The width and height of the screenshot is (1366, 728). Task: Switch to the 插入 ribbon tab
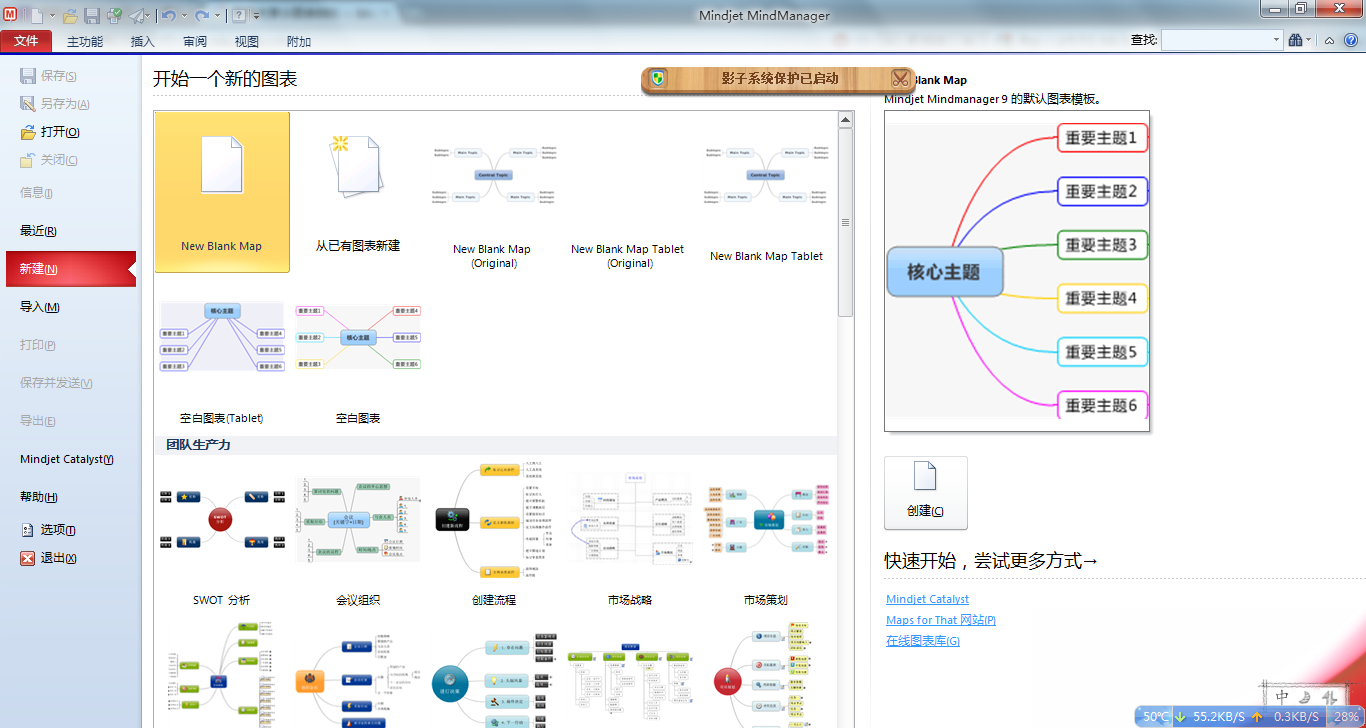(143, 41)
